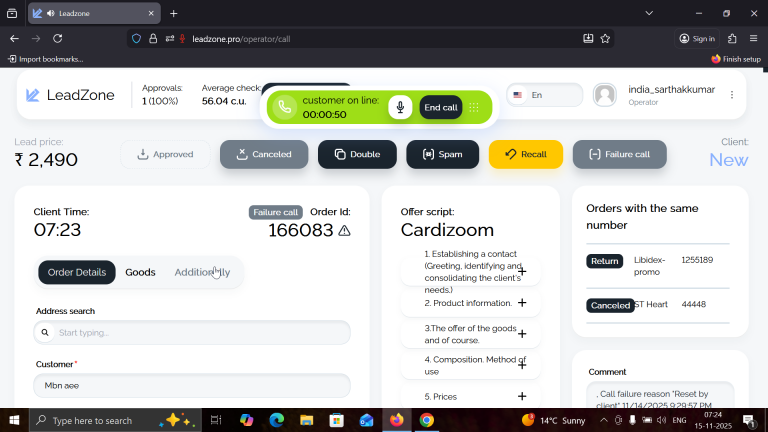This screenshot has height=432, width=768.
Task: Click the padlock site info icon
Action: (153, 39)
